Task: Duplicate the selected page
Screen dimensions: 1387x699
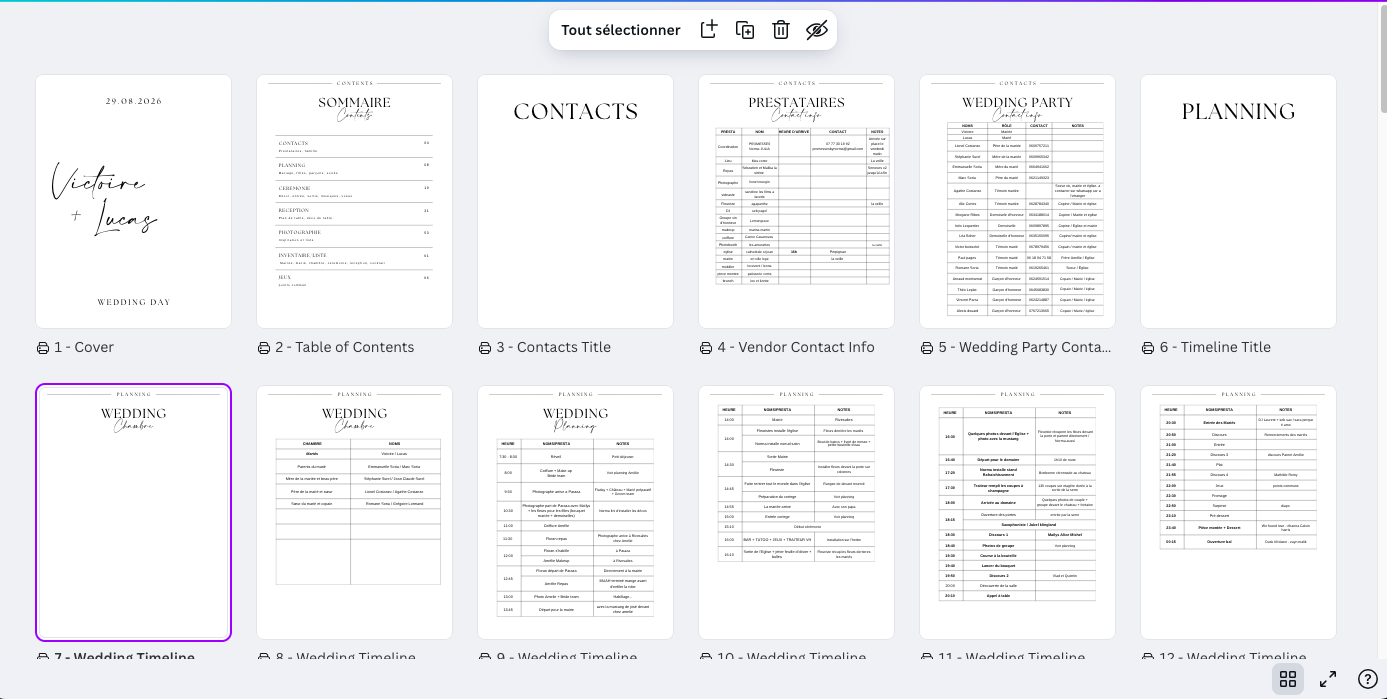Action: 745,30
